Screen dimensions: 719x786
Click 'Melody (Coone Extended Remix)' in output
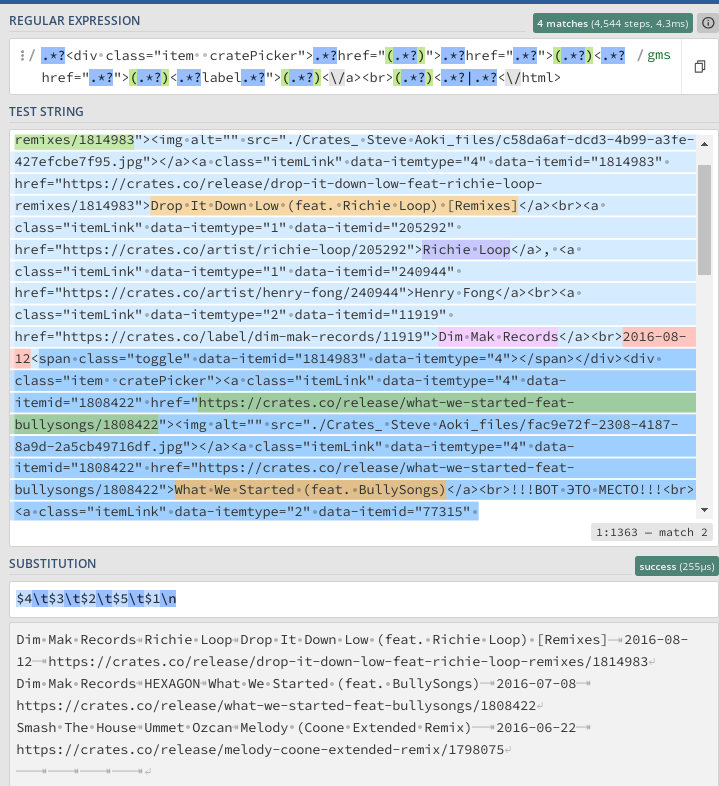pyautogui.click(x=355, y=727)
